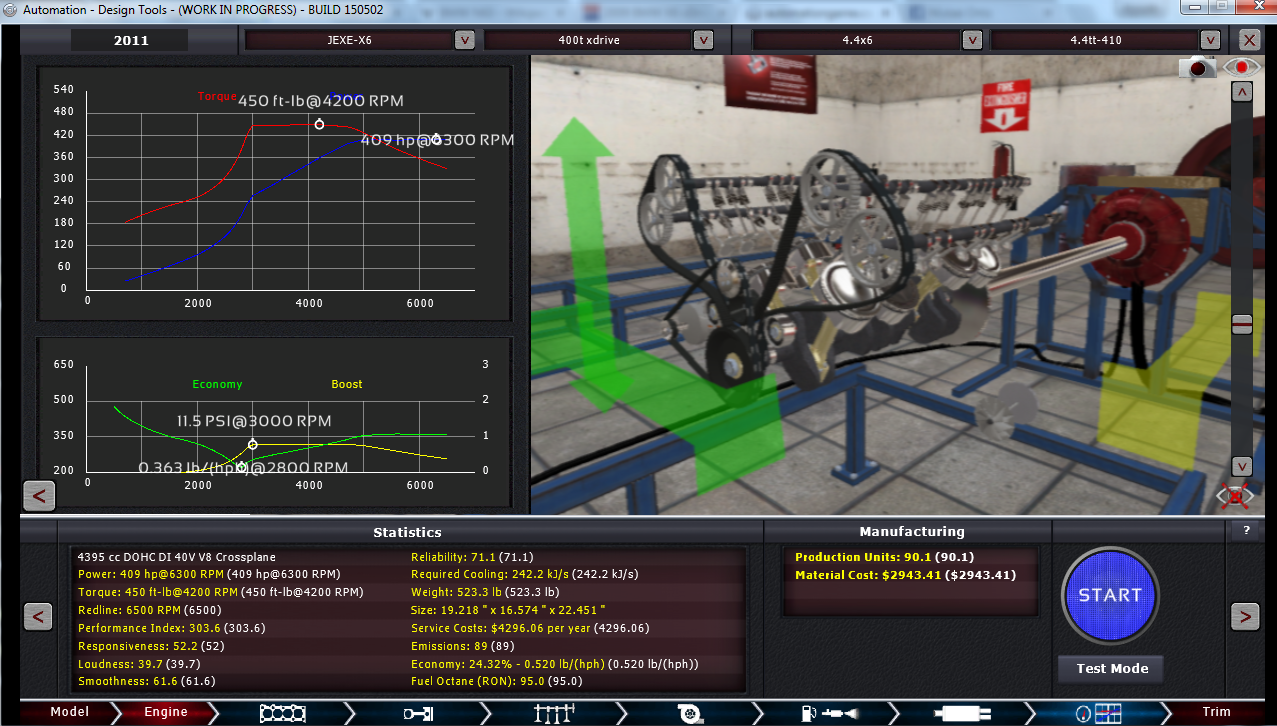Click the Required Cooling 242.2 kJ/s statistic

(x=525, y=574)
